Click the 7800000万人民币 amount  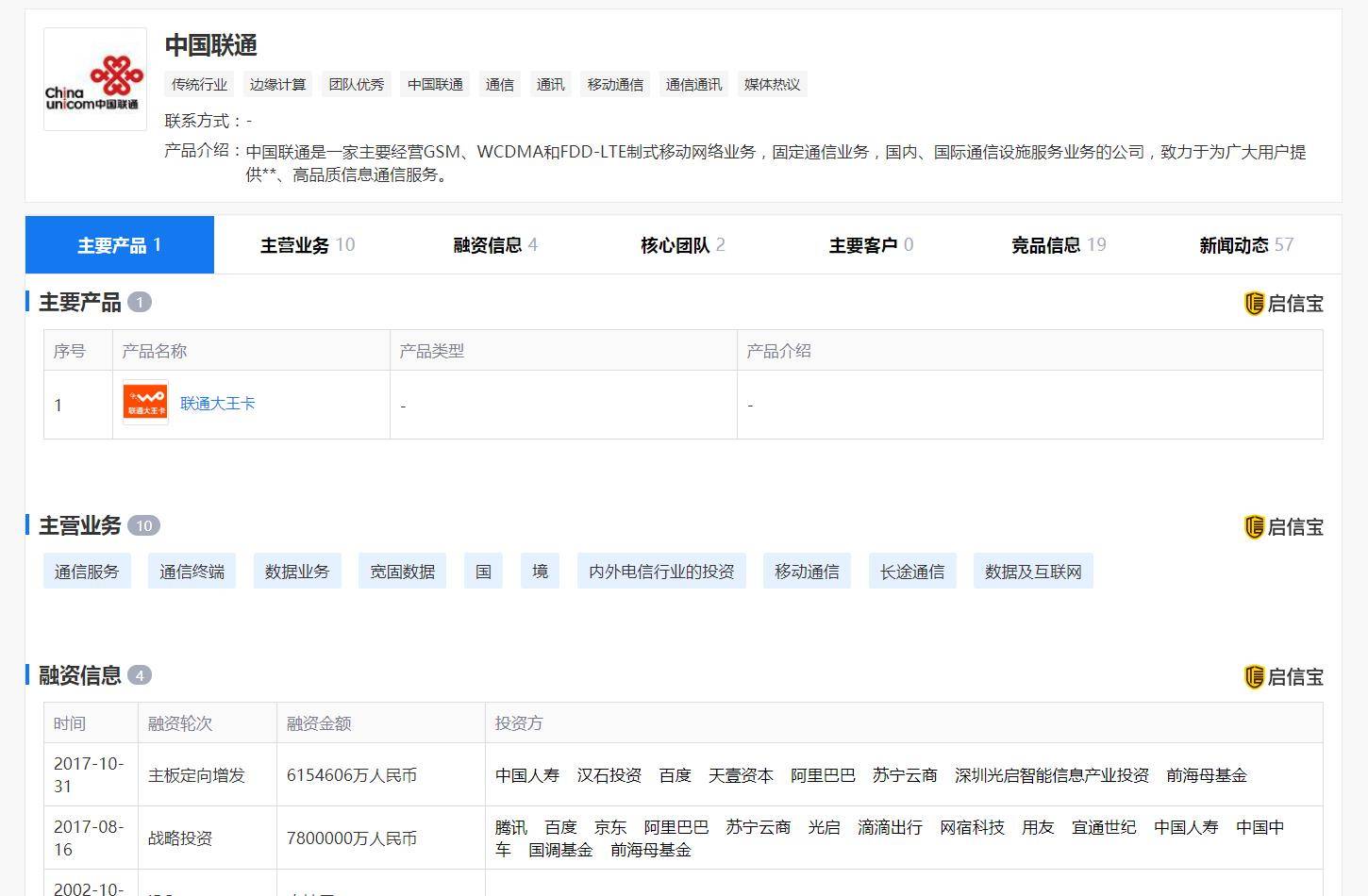[x=352, y=838]
